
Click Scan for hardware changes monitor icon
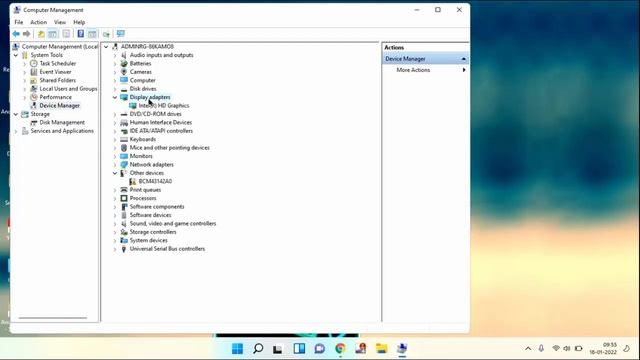click(x=120, y=34)
